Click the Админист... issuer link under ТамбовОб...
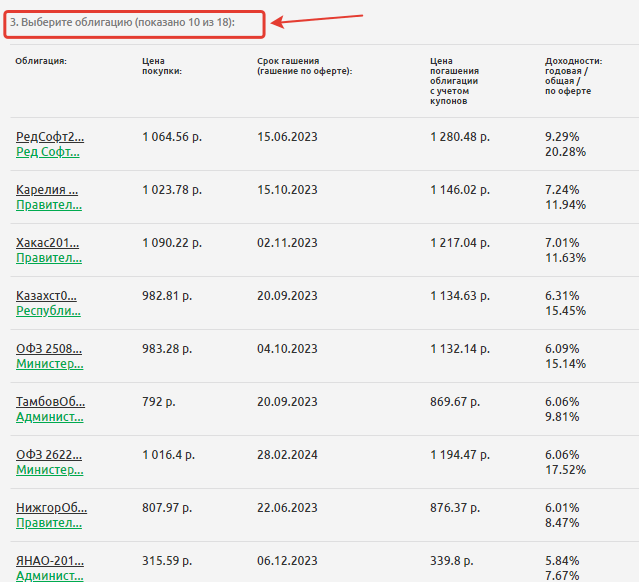The width and height of the screenshot is (639, 582). tap(49, 417)
